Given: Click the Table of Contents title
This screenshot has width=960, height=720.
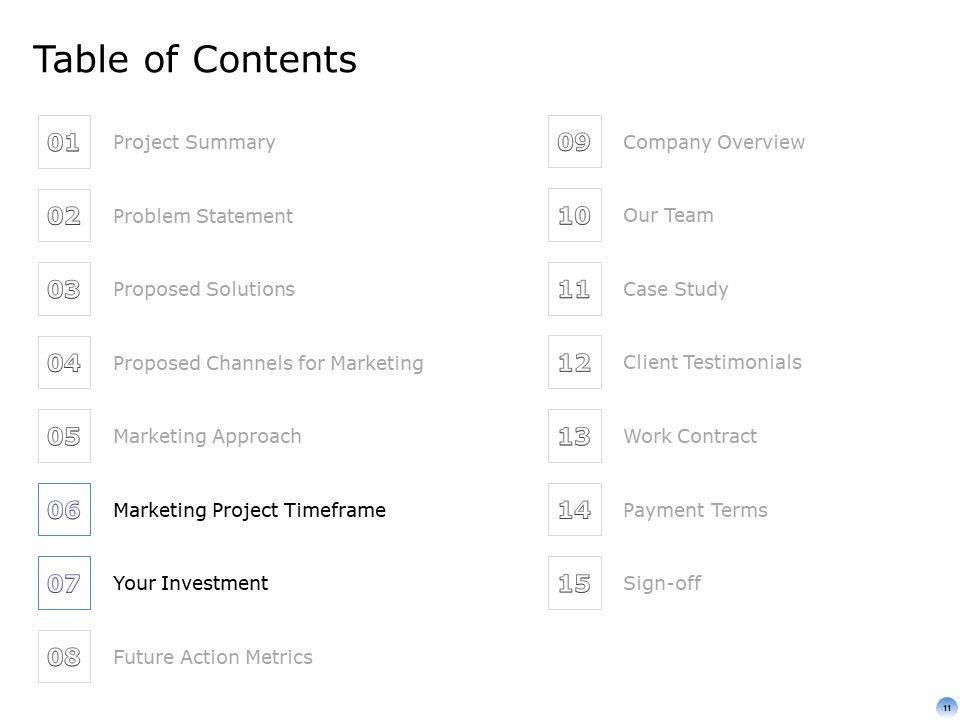Looking at the screenshot, I should [x=194, y=60].
